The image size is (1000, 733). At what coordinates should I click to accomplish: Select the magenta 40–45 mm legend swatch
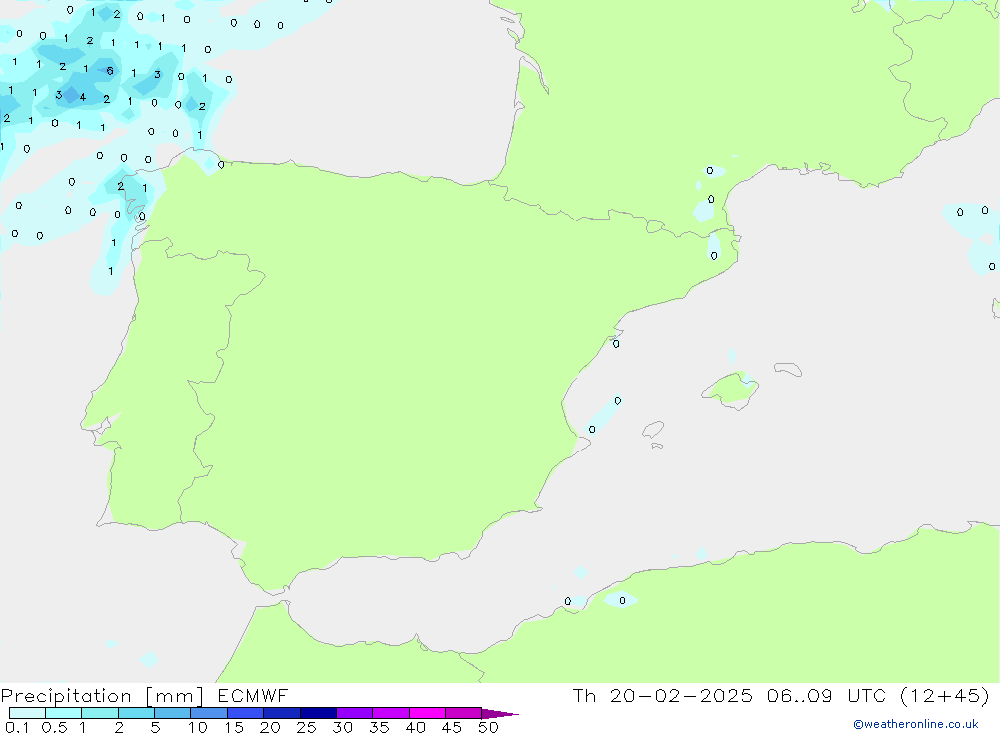pyautogui.click(x=427, y=713)
